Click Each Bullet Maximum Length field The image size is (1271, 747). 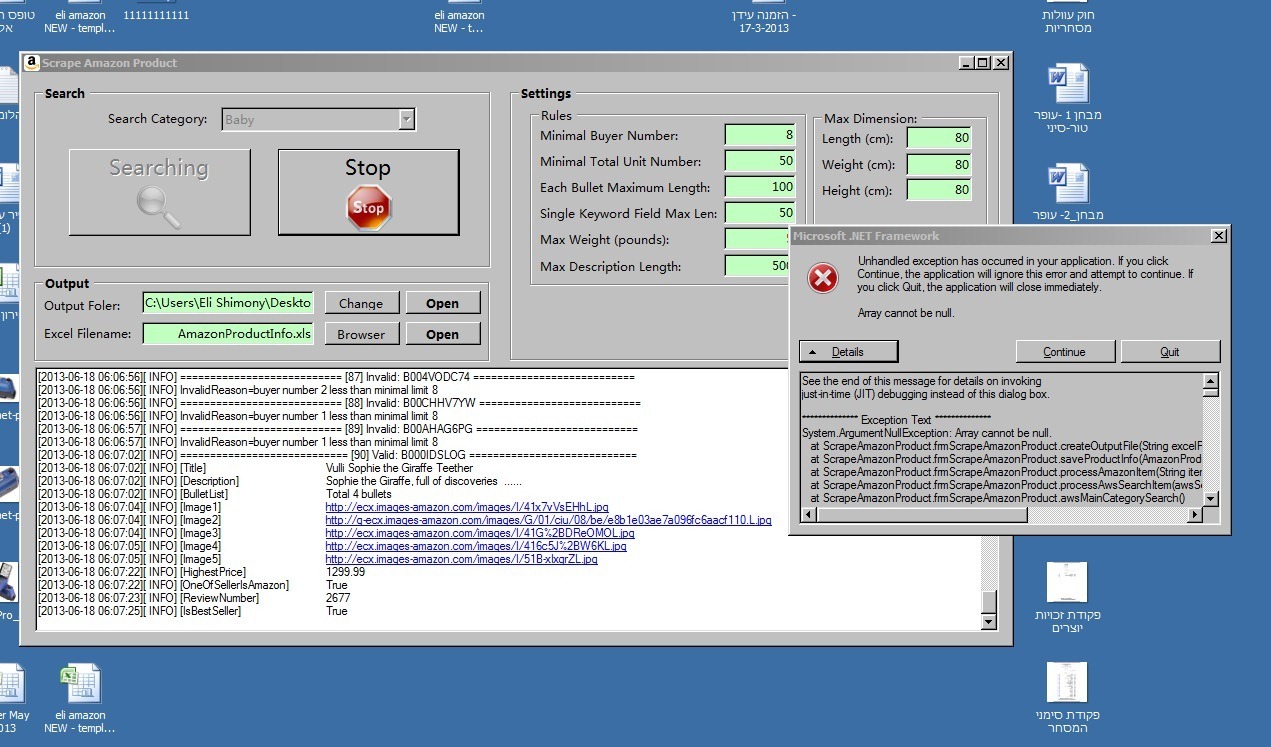click(760, 187)
